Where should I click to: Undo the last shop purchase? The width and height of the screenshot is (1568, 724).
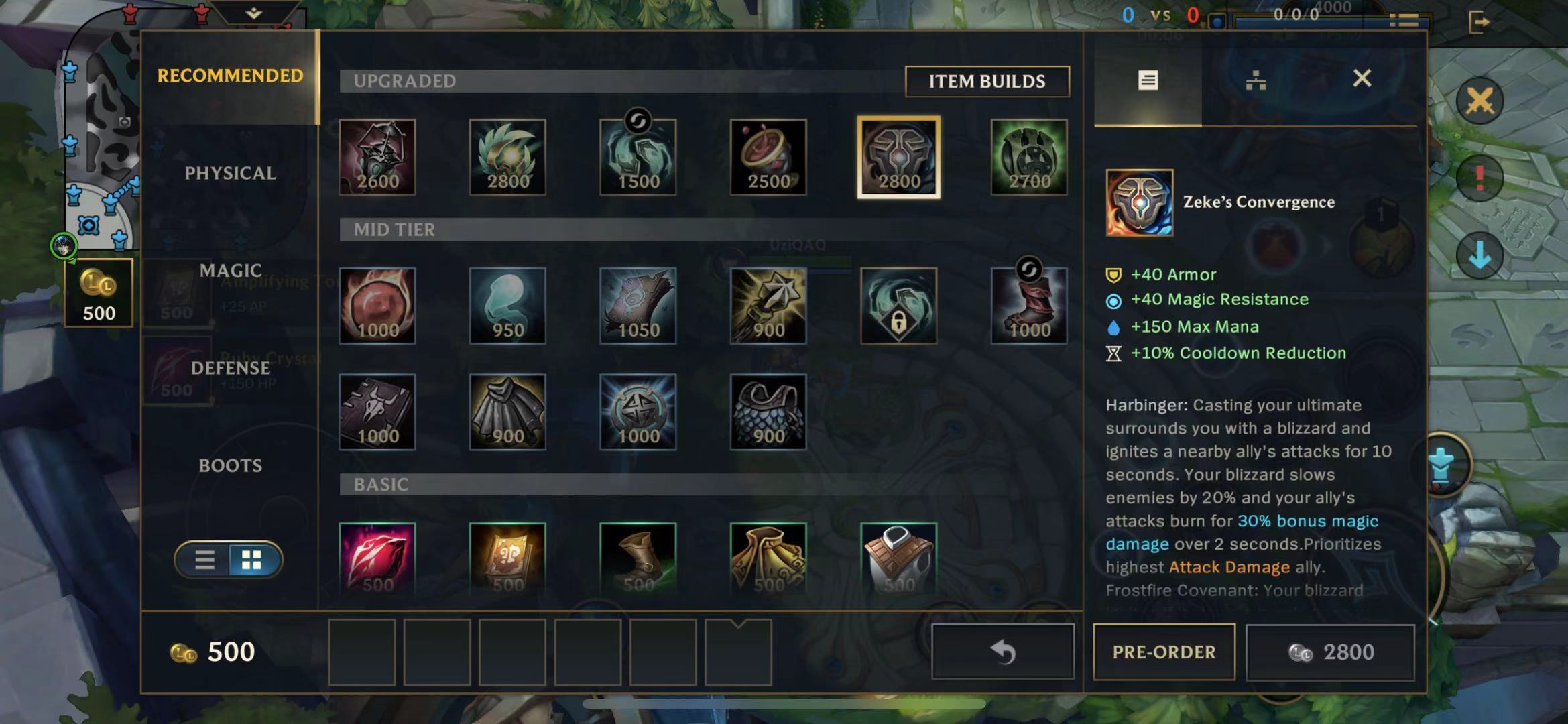[x=1003, y=652]
